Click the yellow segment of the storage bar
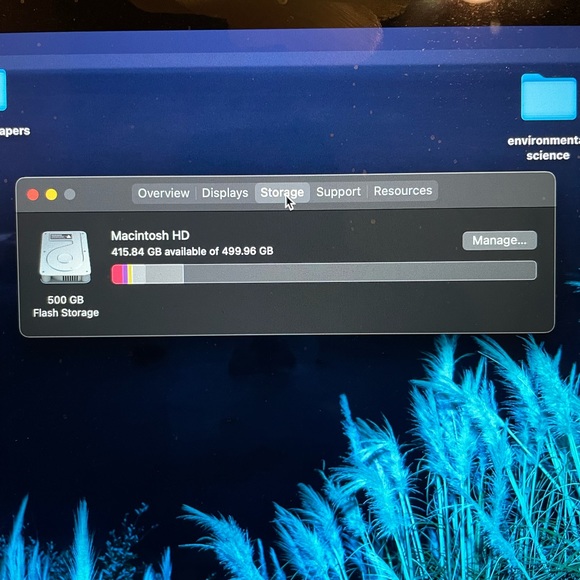 [x=131, y=274]
